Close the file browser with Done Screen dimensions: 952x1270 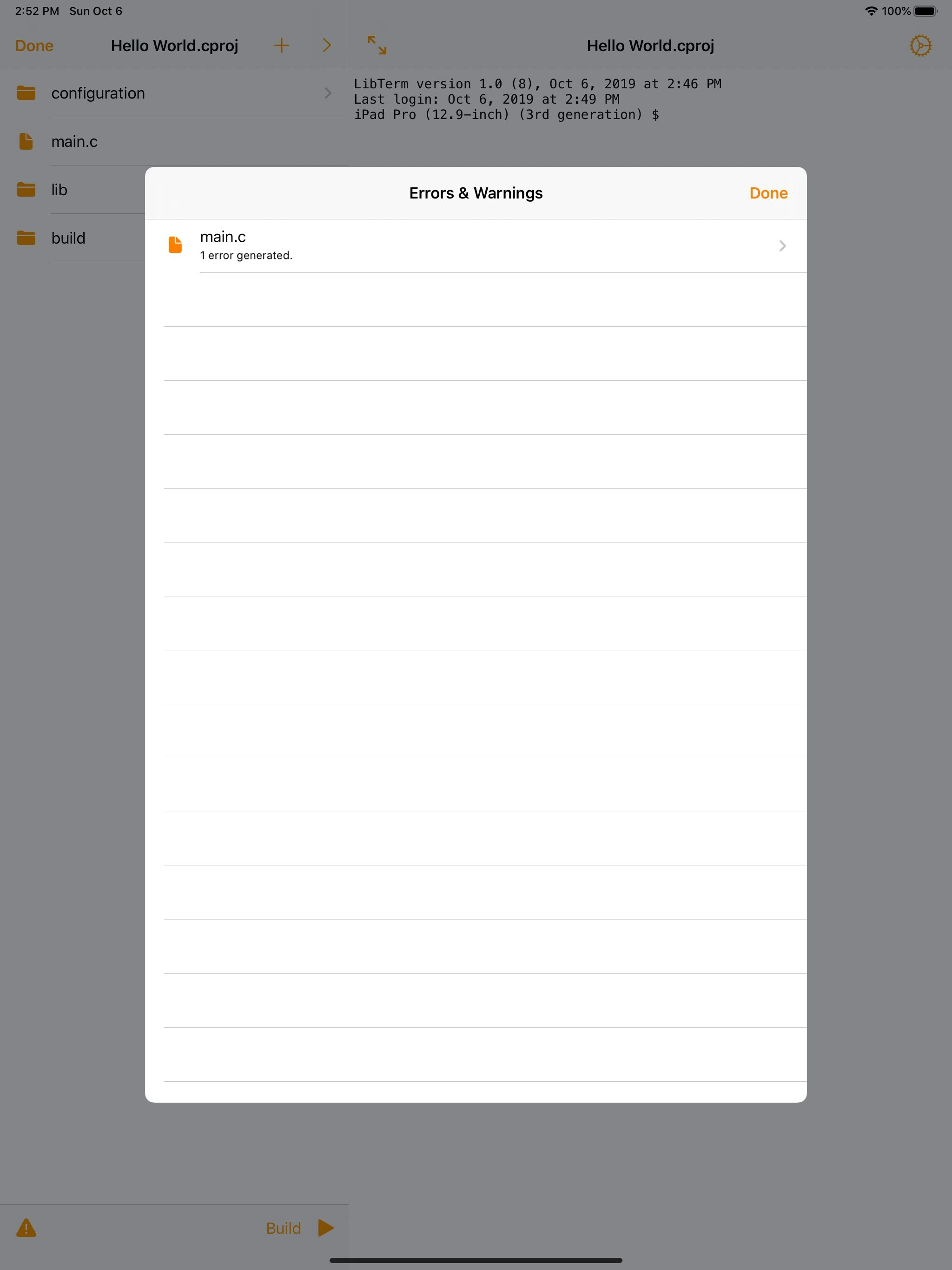[34, 46]
